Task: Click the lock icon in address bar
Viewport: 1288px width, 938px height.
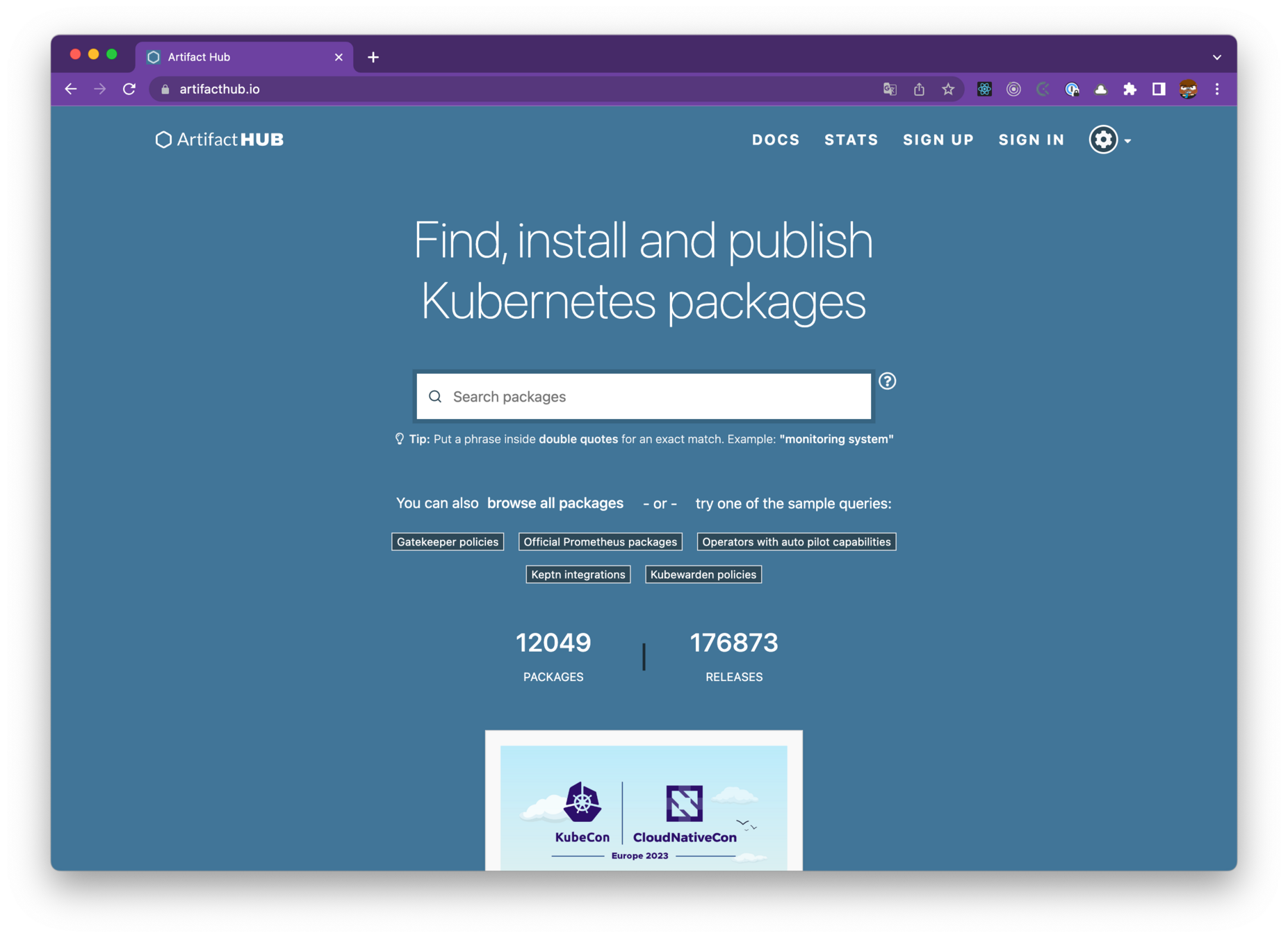Action: point(165,89)
